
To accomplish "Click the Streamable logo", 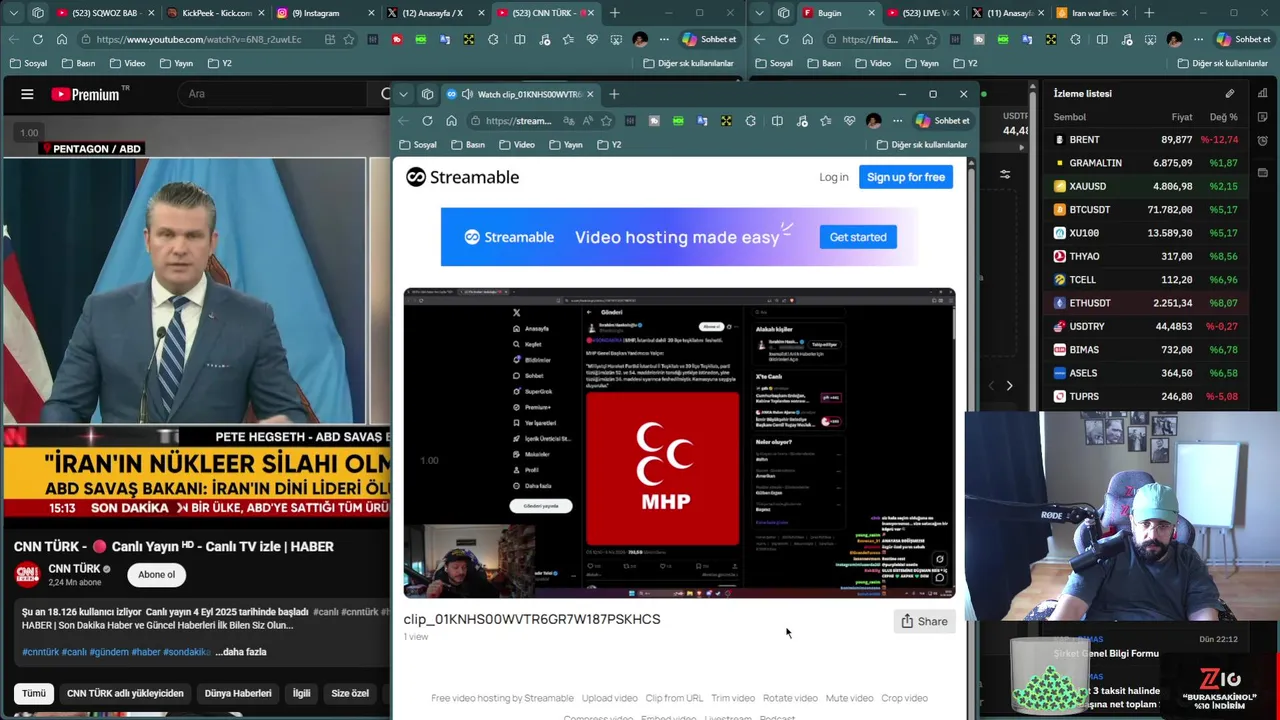I will tap(462, 177).
